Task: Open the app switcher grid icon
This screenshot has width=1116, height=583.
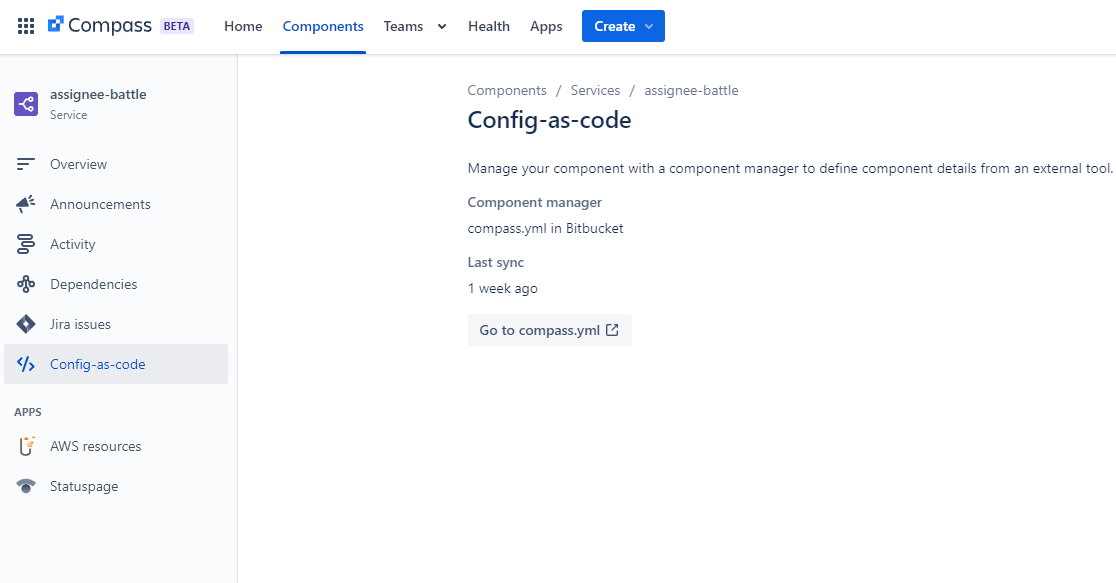Action: [26, 26]
